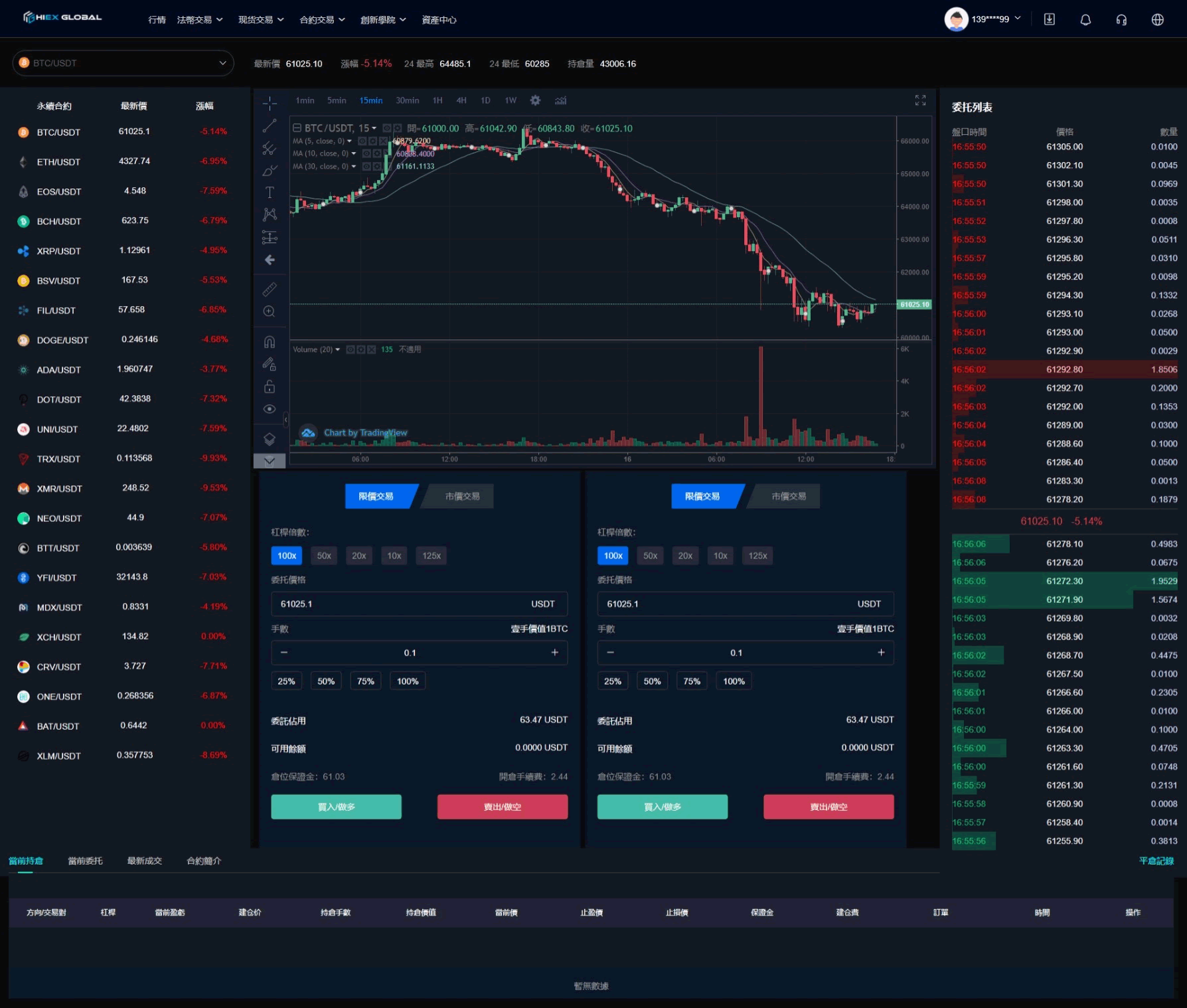Screen dimensions: 1187x1008
Task: Expand the Volume (20) indicator dropdown
Action: pyautogui.click(x=337, y=349)
